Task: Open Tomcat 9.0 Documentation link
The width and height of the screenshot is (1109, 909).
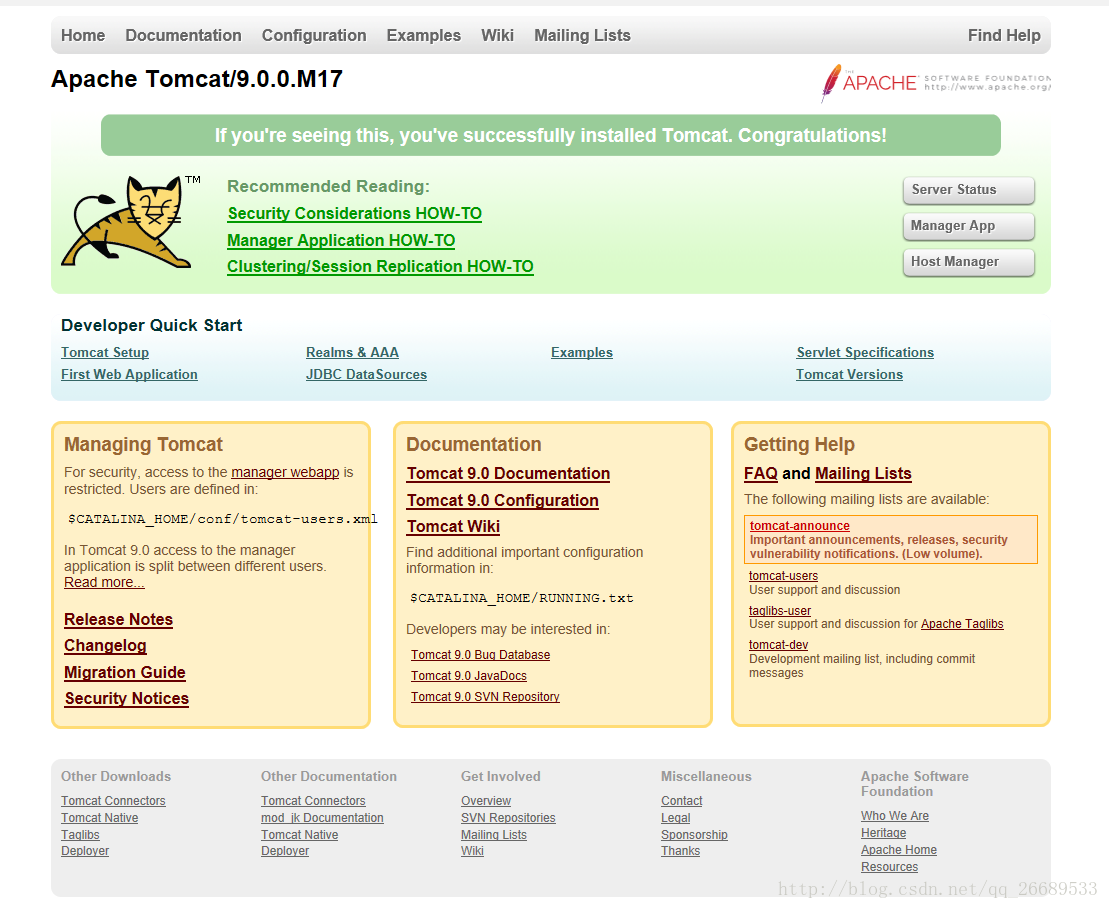Action: (x=508, y=474)
